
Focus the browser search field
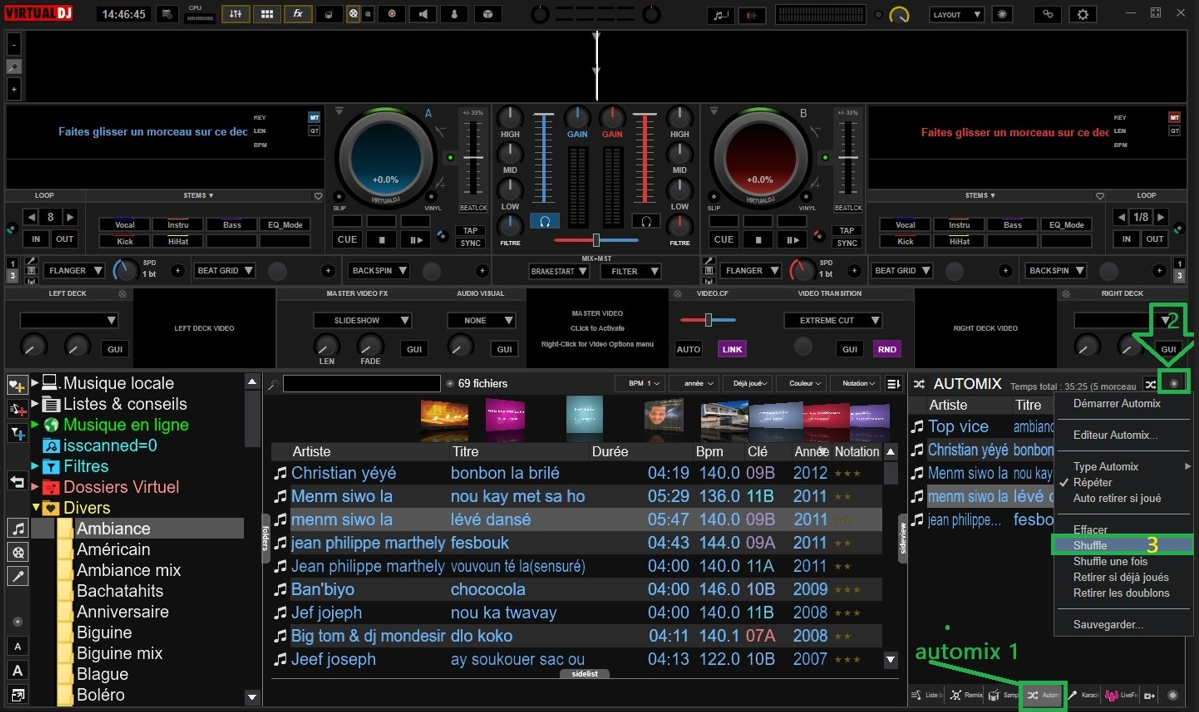pos(362,383)
